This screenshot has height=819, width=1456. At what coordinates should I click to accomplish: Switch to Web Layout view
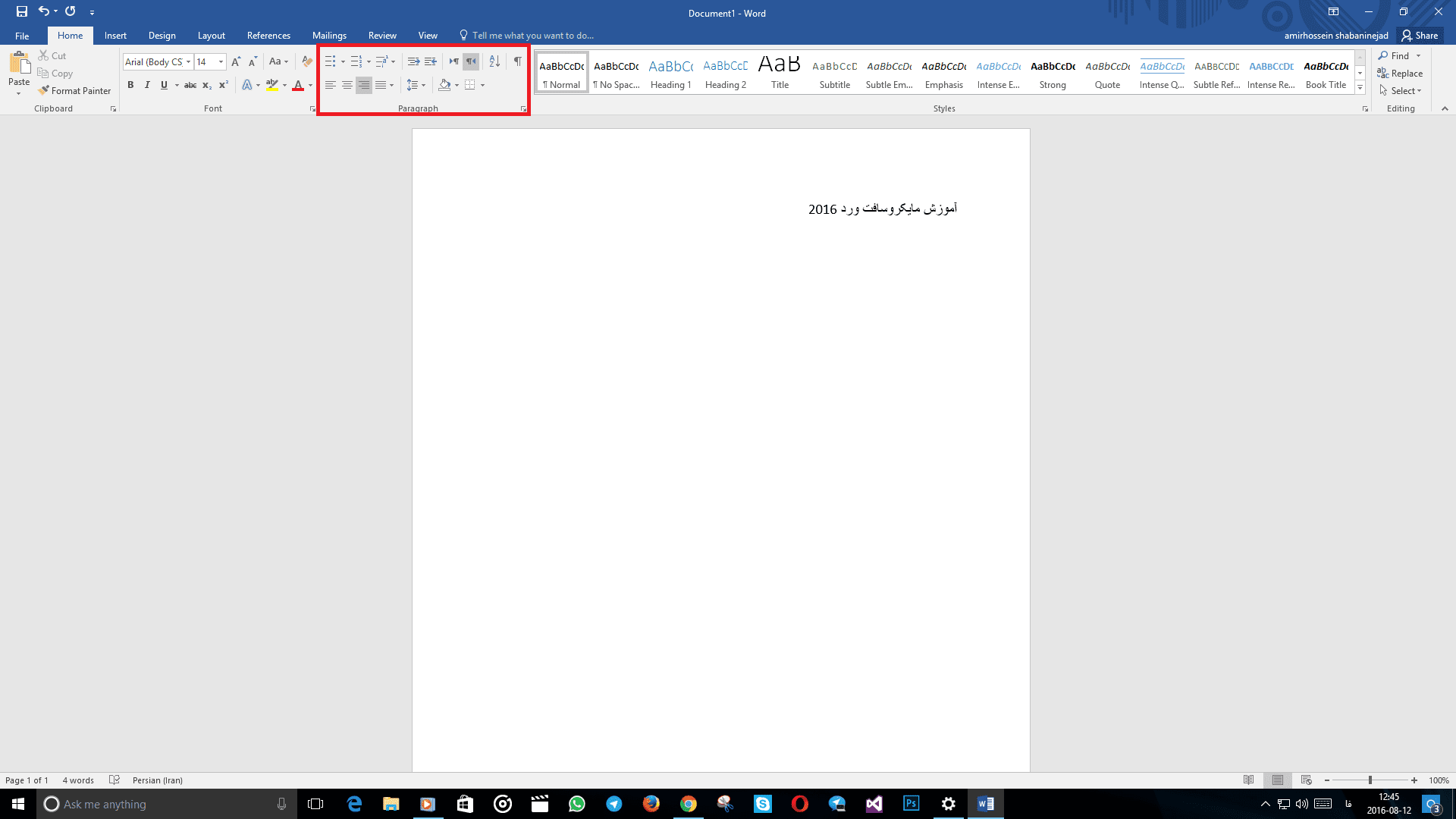click(1307, 780)
